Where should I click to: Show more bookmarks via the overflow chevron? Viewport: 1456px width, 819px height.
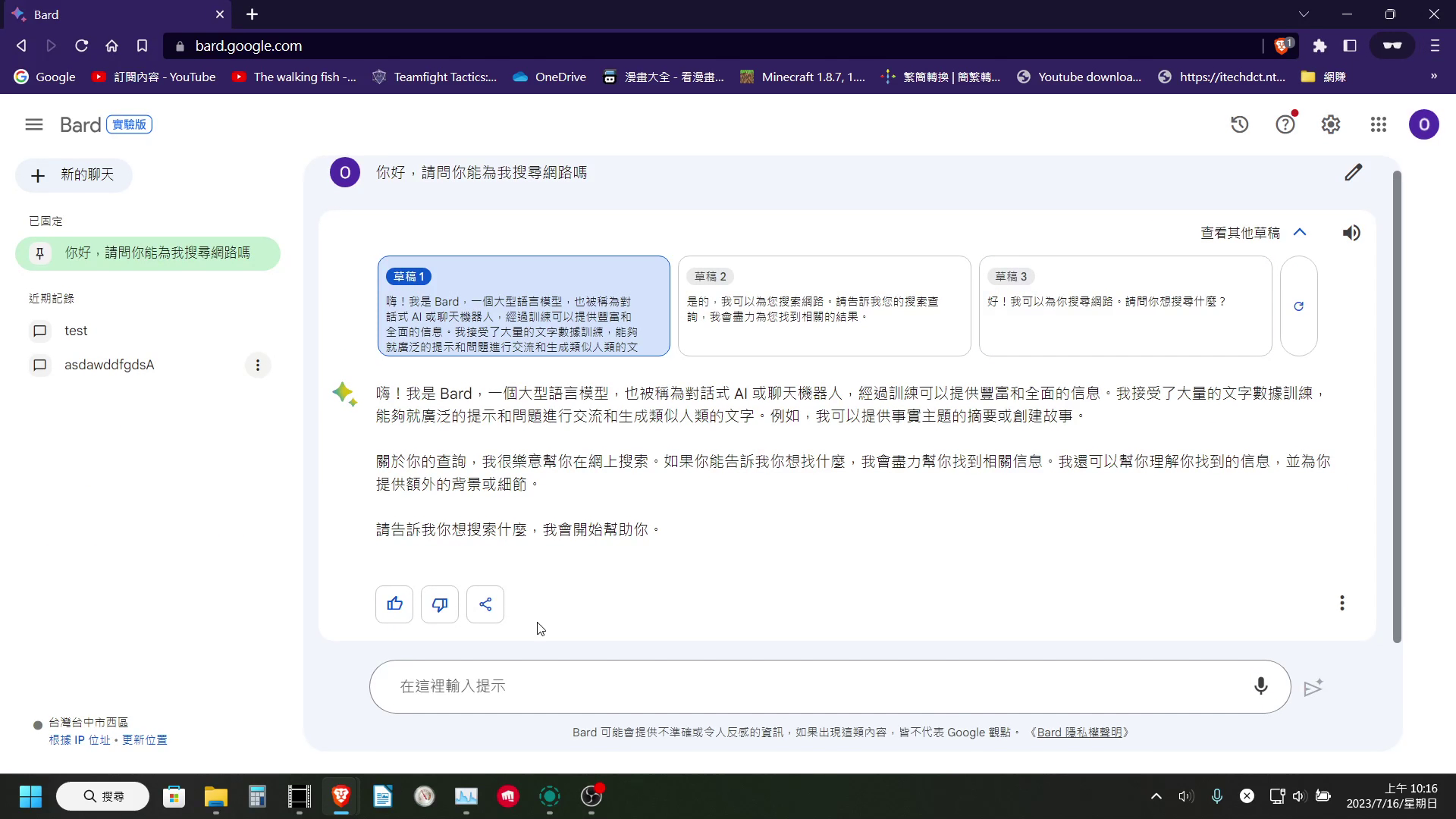pyautogui.click(x=1433, y=77)
